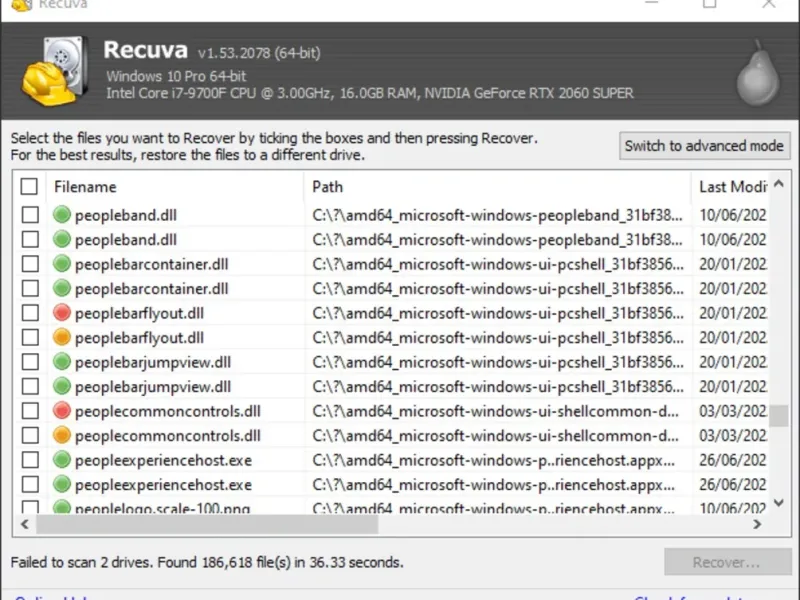Tick checkbox for red-status peoplebarflyout.dll row

pyautogui.click(x=30, y=313)
